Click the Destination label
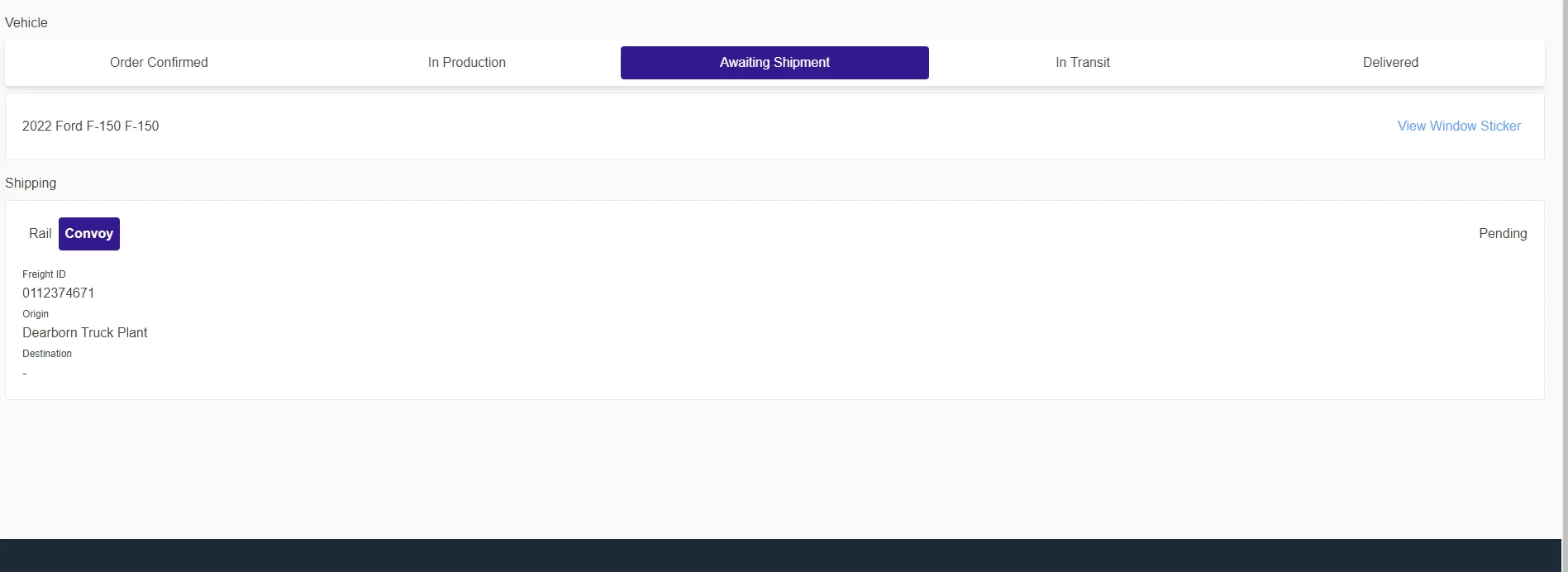Image resolution: width=1568 pixels, height=572 pixels. tap(47, 354)
